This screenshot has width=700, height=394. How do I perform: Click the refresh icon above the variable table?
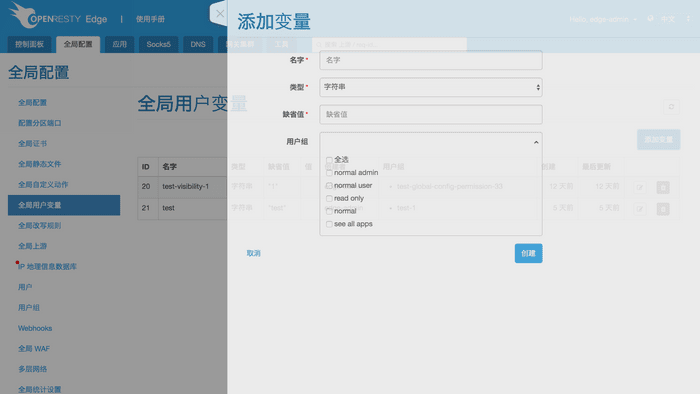point(671,107)
